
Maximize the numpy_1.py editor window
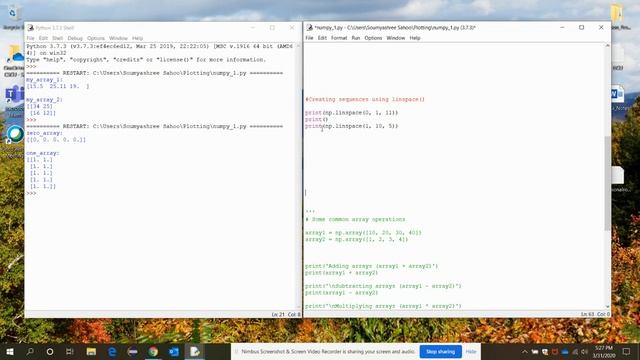(x=581, y=27)
